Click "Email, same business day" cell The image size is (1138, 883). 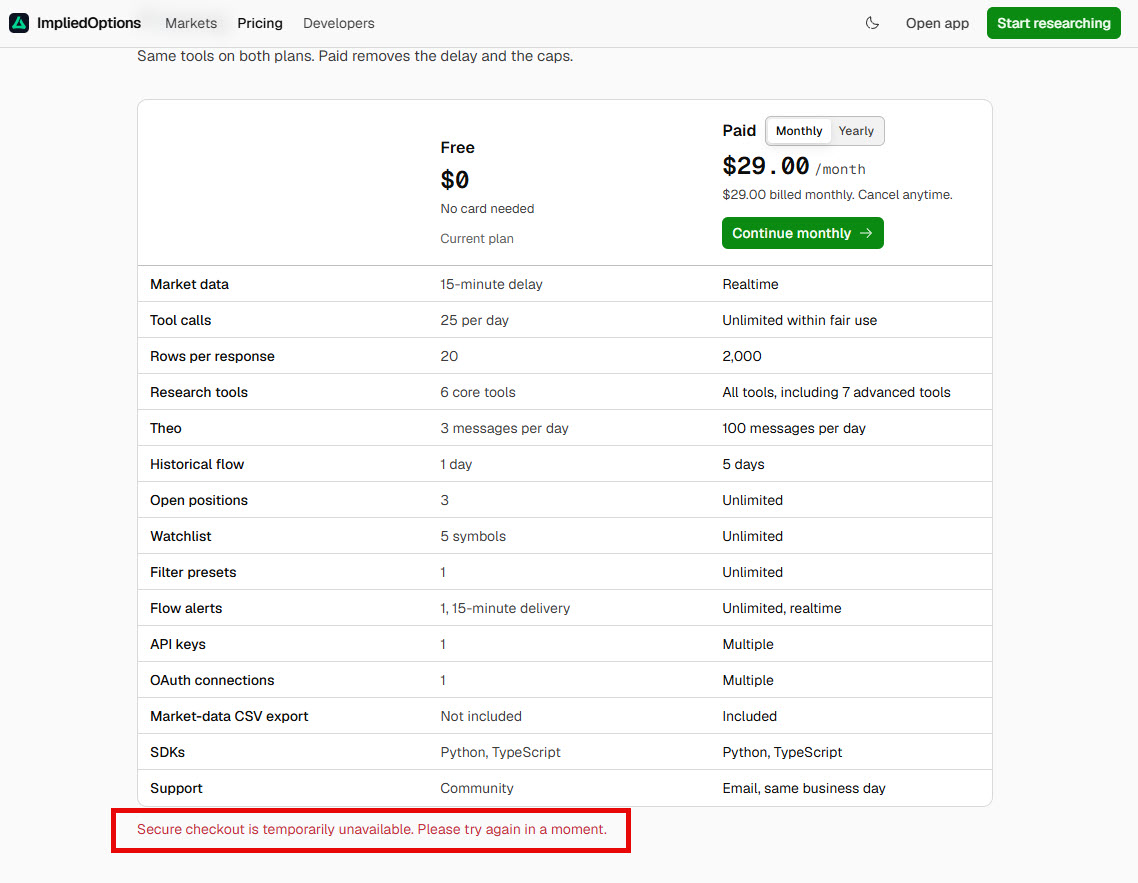click(x=804, y=788)
